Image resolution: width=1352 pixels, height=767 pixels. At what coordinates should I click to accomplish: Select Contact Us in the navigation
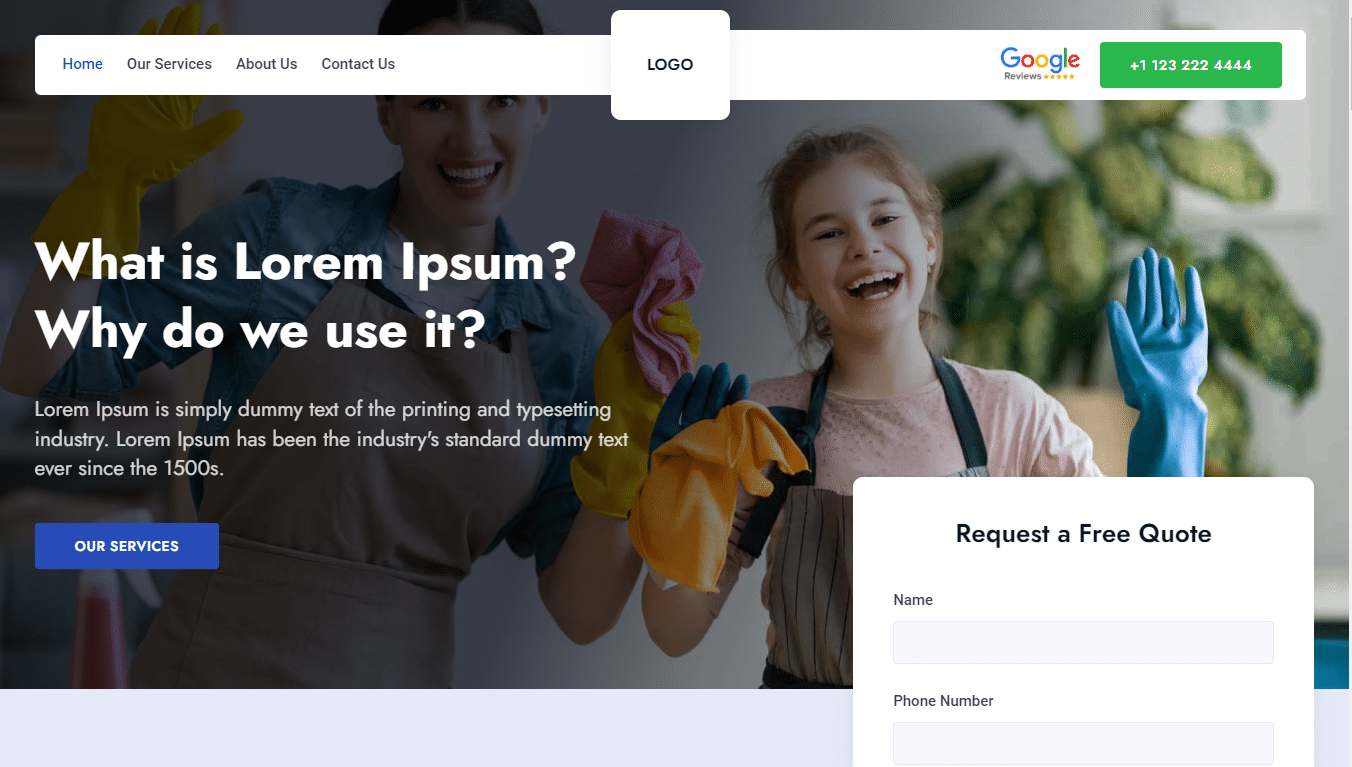pos(358,64)
